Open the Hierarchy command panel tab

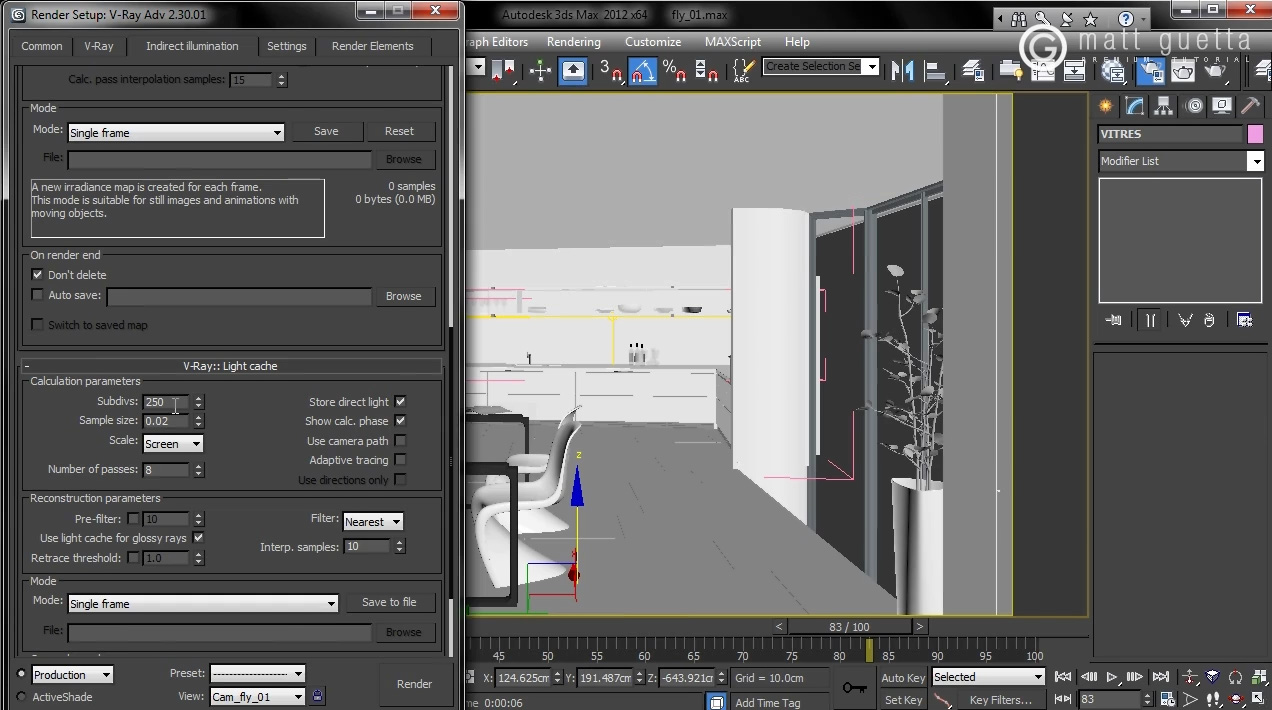1164,106
